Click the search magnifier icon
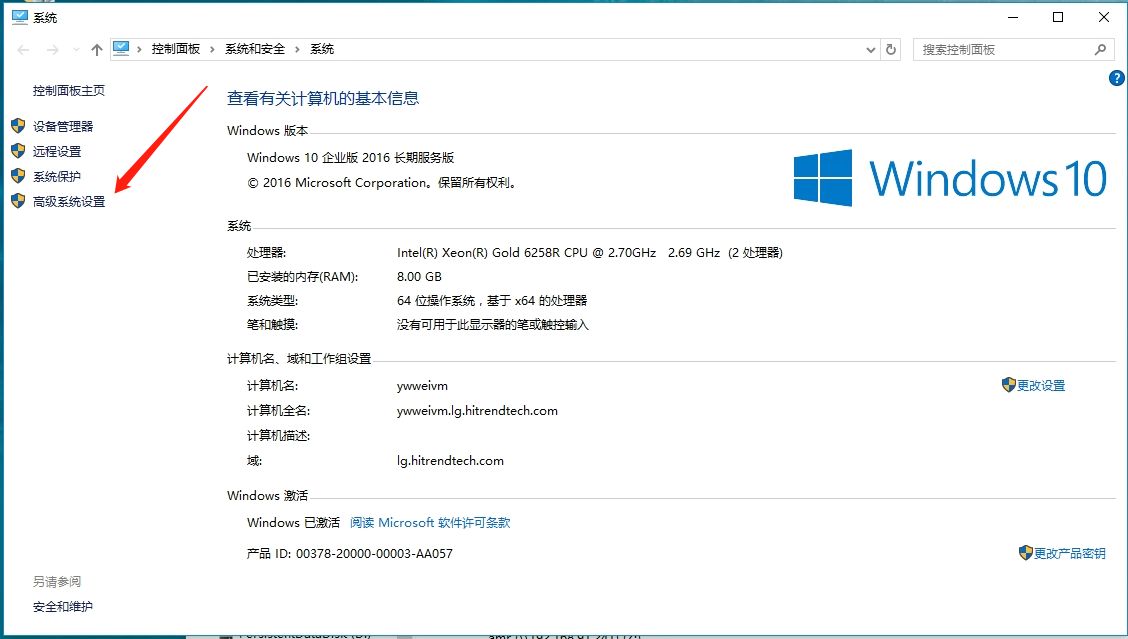Image resolution: width=1128 pixels, height=639 pixels. point(1100,50)
